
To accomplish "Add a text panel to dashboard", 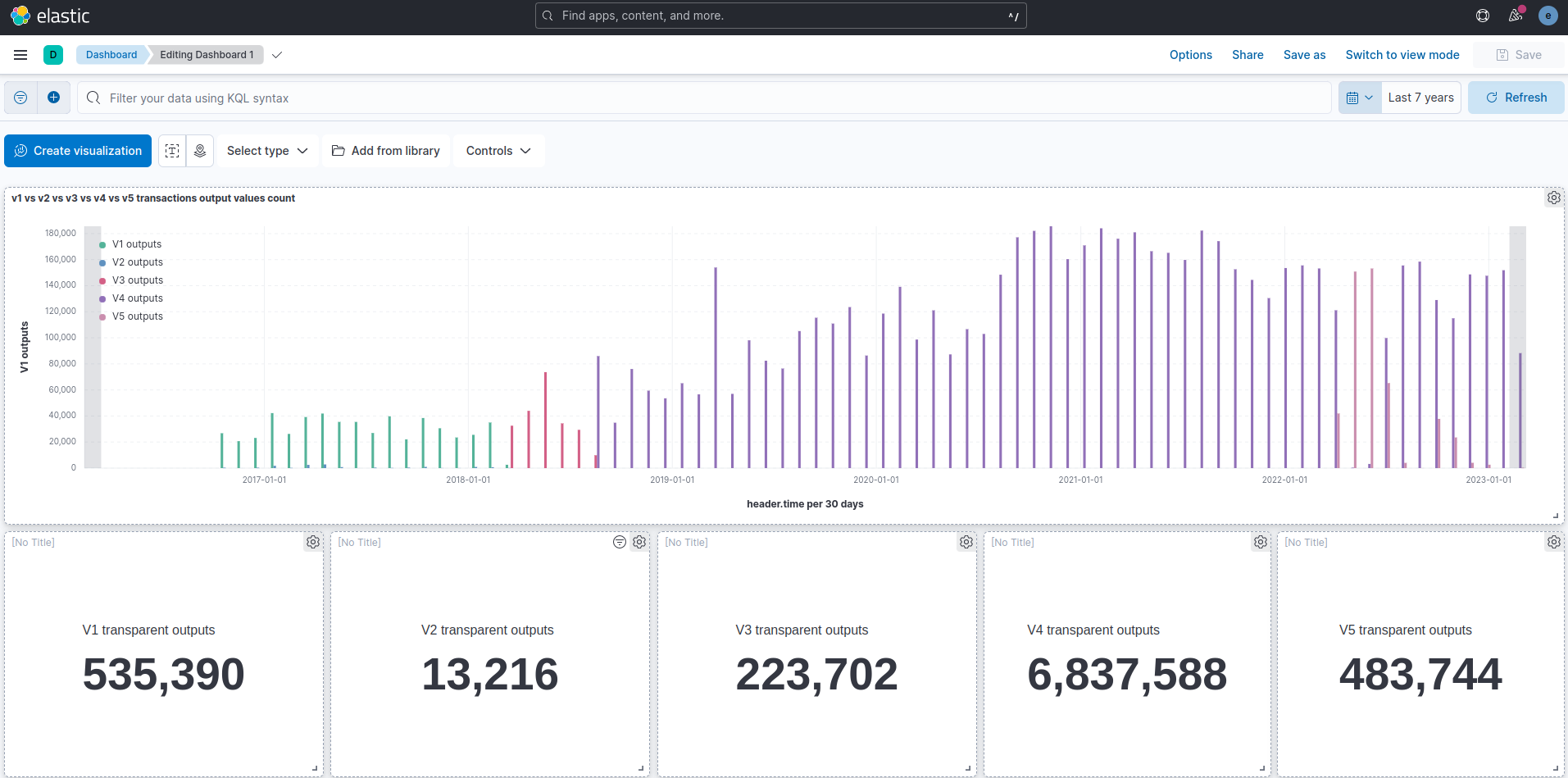I will [172, 151].
